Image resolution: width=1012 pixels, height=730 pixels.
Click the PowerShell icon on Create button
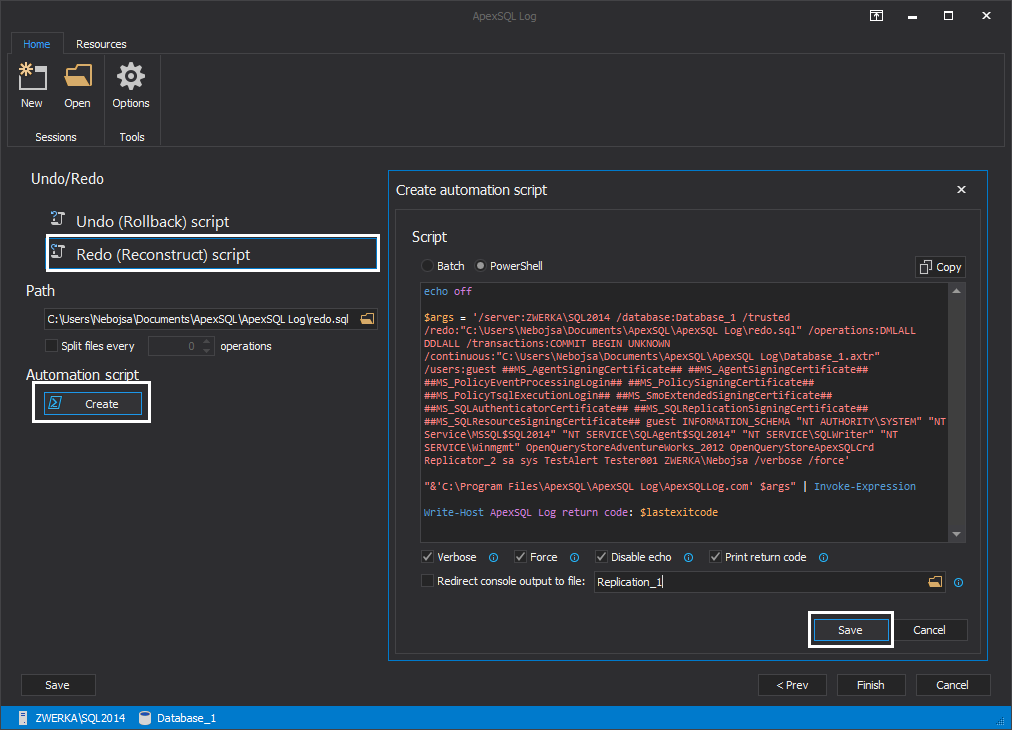pos(56,403)
